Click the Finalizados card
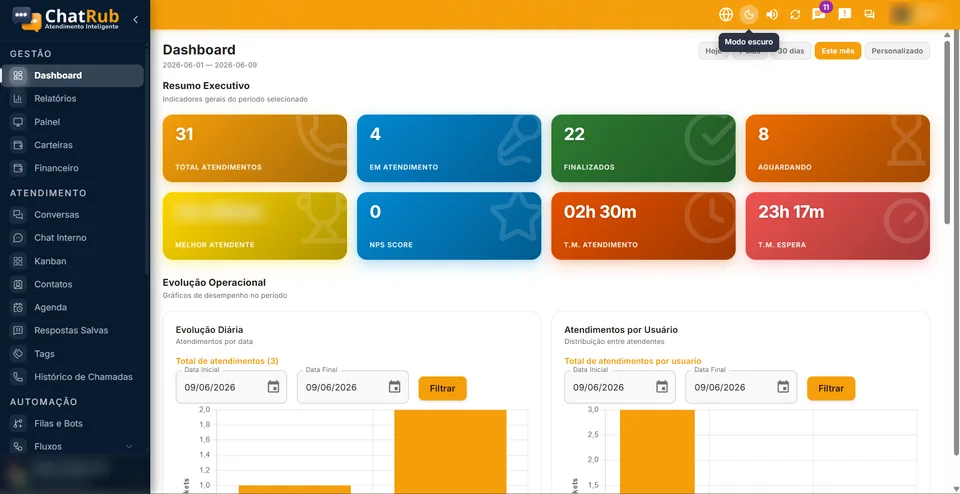 643,148
